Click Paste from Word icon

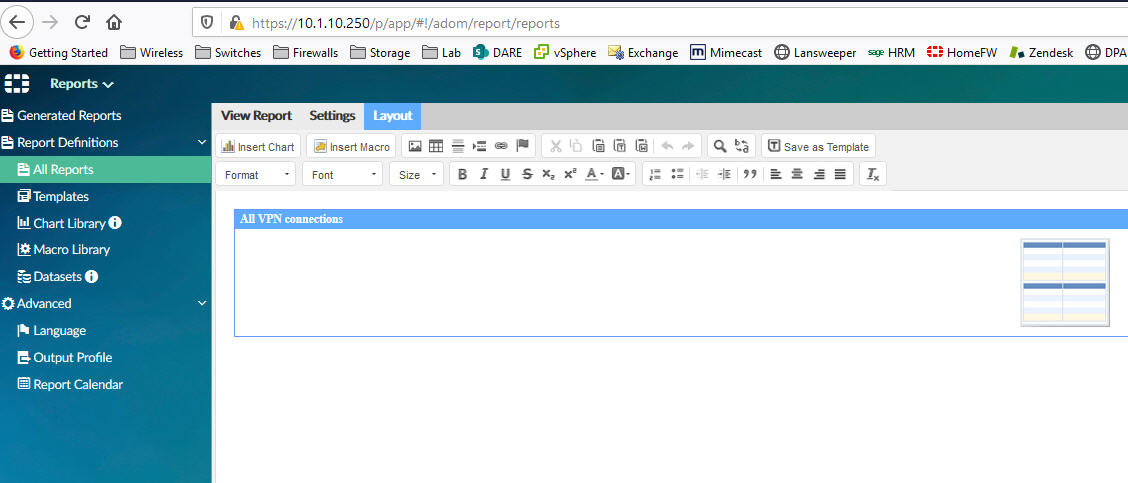click(642, 146)
